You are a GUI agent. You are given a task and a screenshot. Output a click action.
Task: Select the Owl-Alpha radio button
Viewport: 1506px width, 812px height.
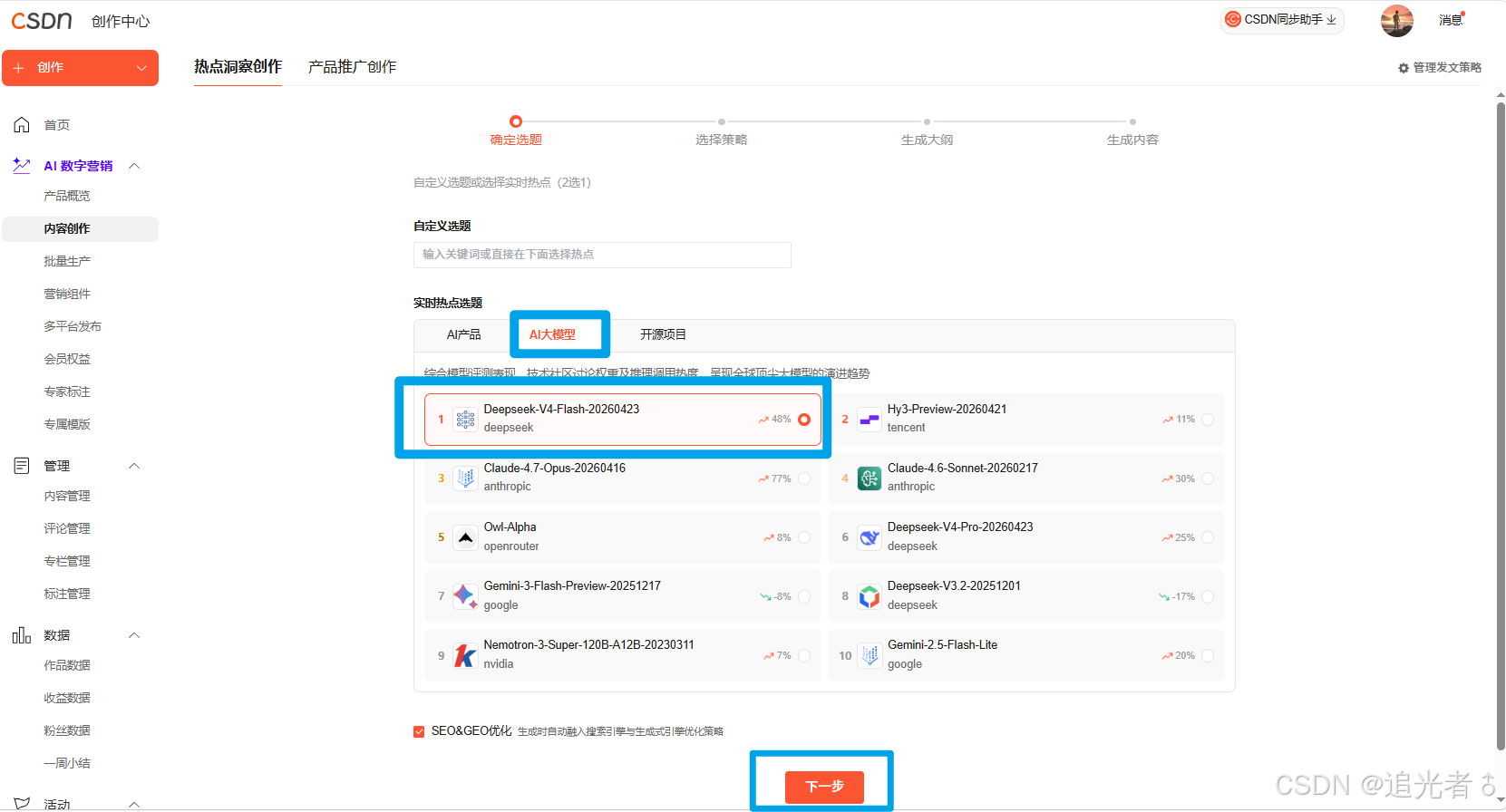tap(804, 537)
